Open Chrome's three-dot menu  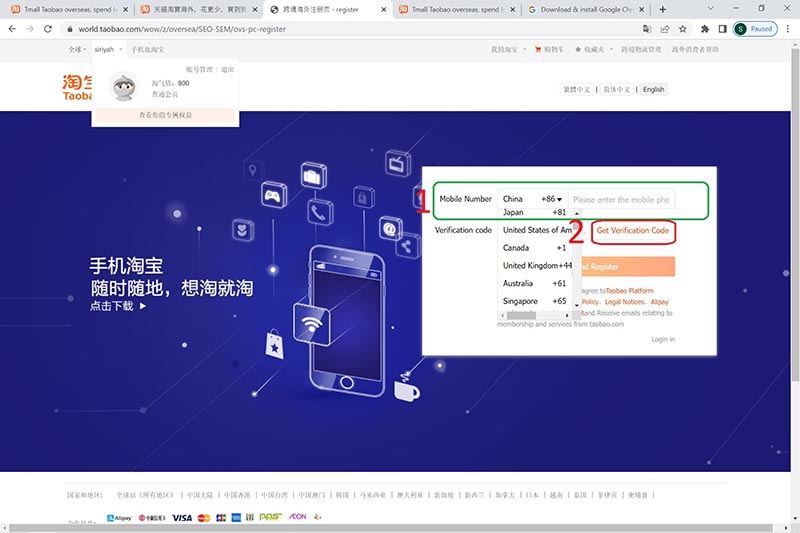[x=788, y=29]
